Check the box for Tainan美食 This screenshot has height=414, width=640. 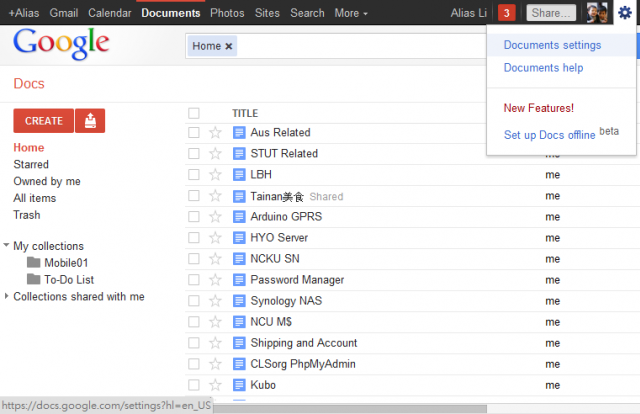194,196
